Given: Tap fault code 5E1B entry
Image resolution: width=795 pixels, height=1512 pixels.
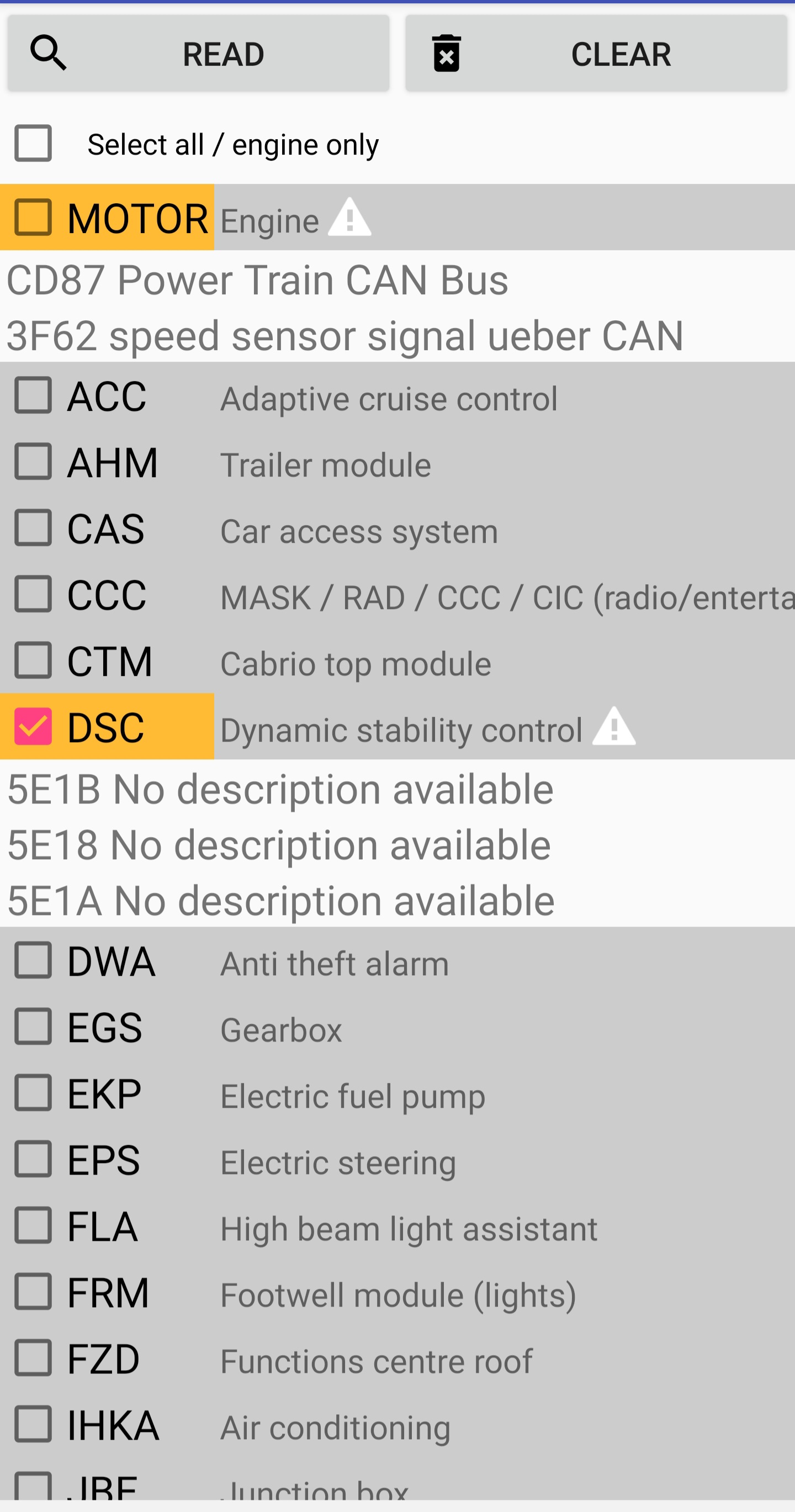Looking at the screenshot, I should (280, 790).
